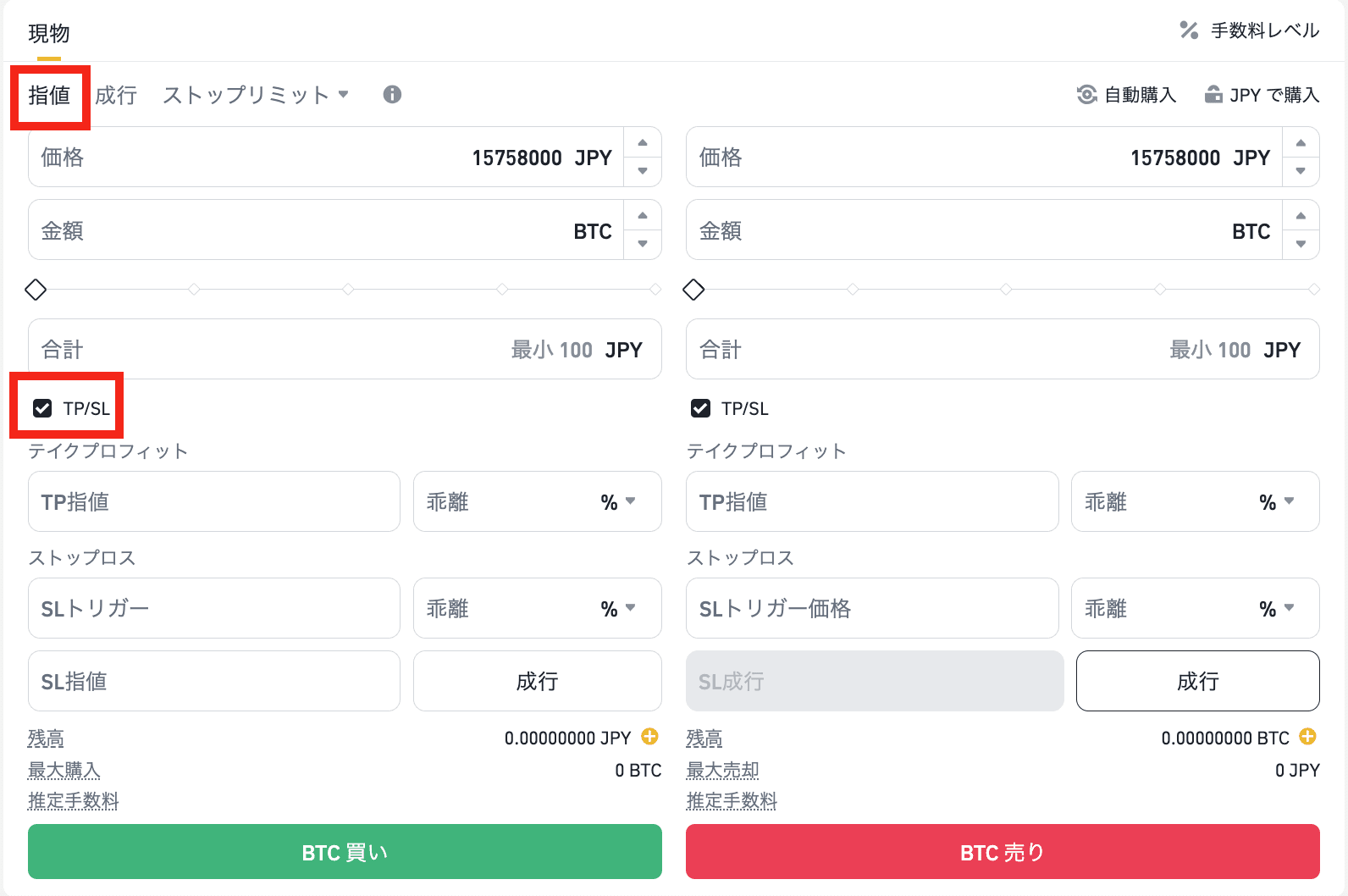The height and width of the screenshot is (896, 1348).
Task: Select the 現物 tab
Action: [47, 33]
